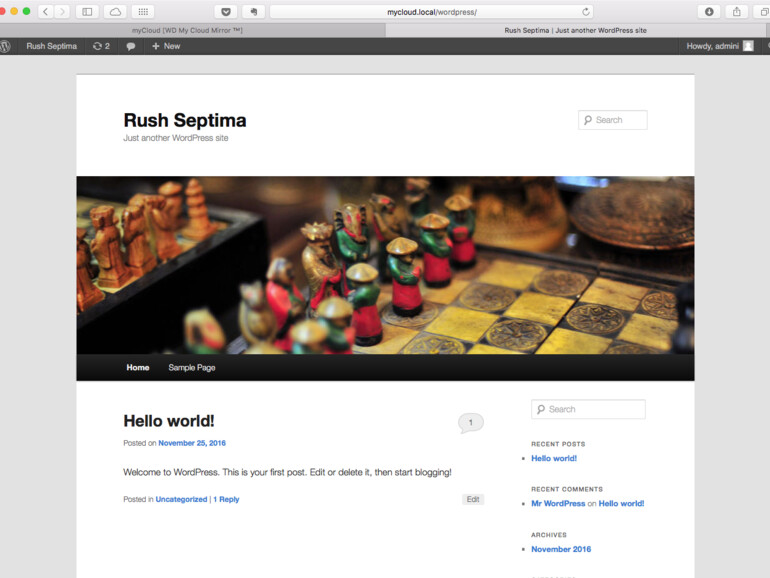Click the Pocket extension icon
Screen dimensions: 770x578
click(x=226, y=11)
